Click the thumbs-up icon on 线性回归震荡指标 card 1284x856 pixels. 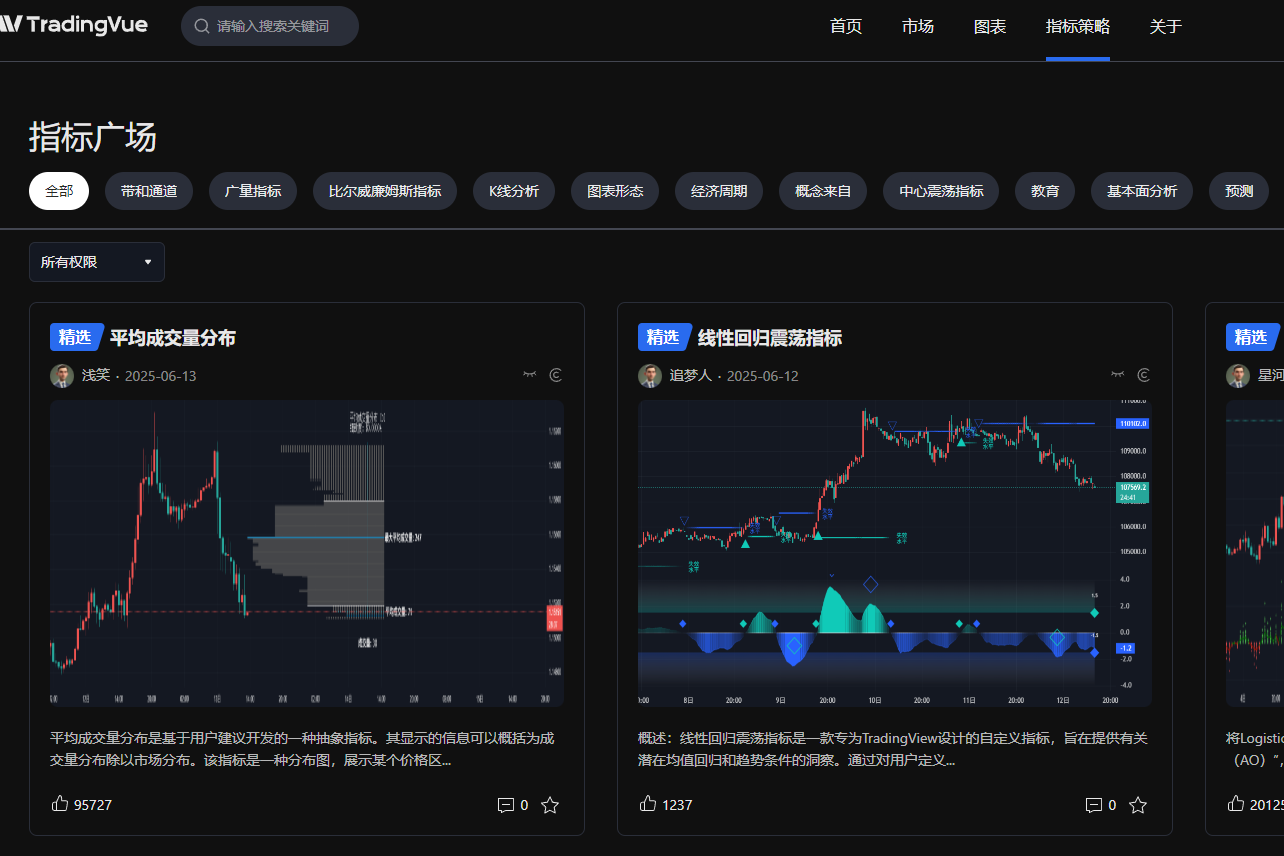pos(648,804)
